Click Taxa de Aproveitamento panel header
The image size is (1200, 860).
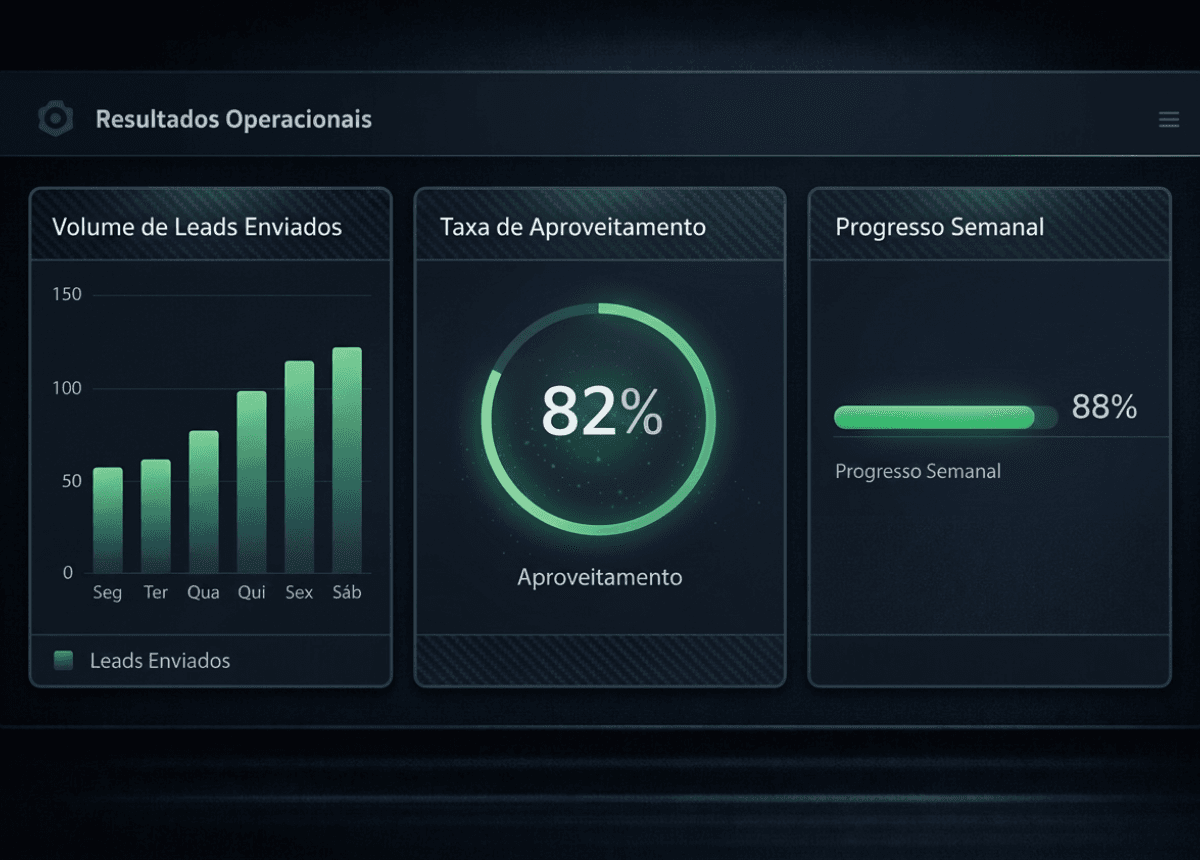pyautogui.click(x=573, y=227)
